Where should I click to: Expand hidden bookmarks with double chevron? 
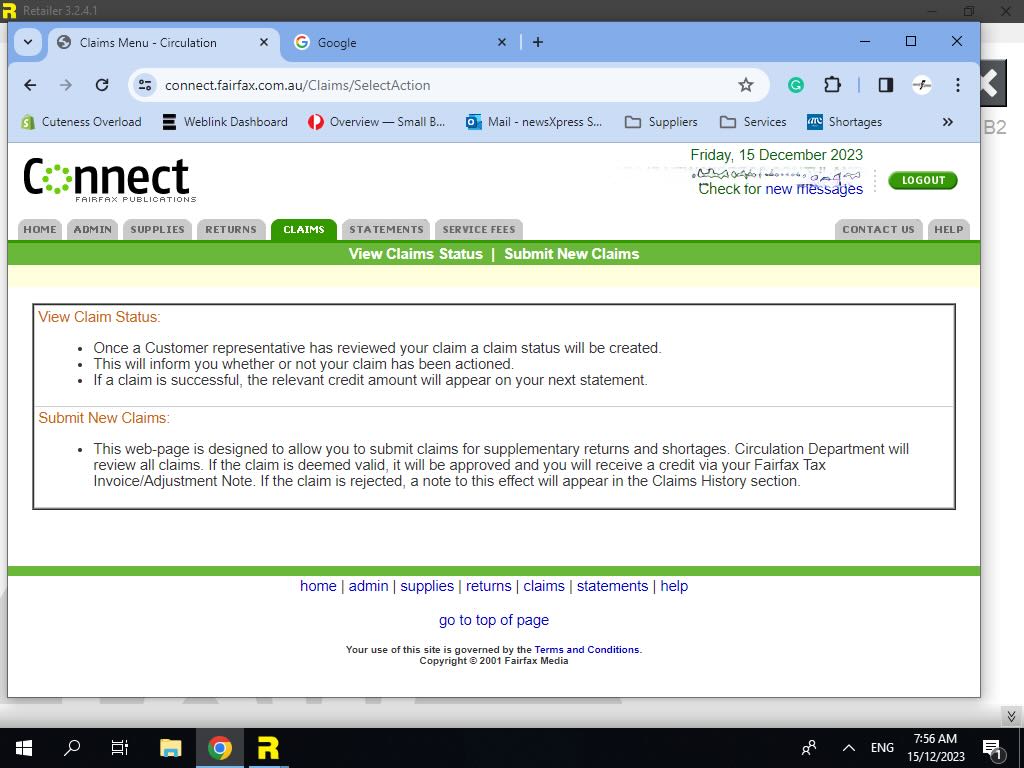(x=947, y=122)
